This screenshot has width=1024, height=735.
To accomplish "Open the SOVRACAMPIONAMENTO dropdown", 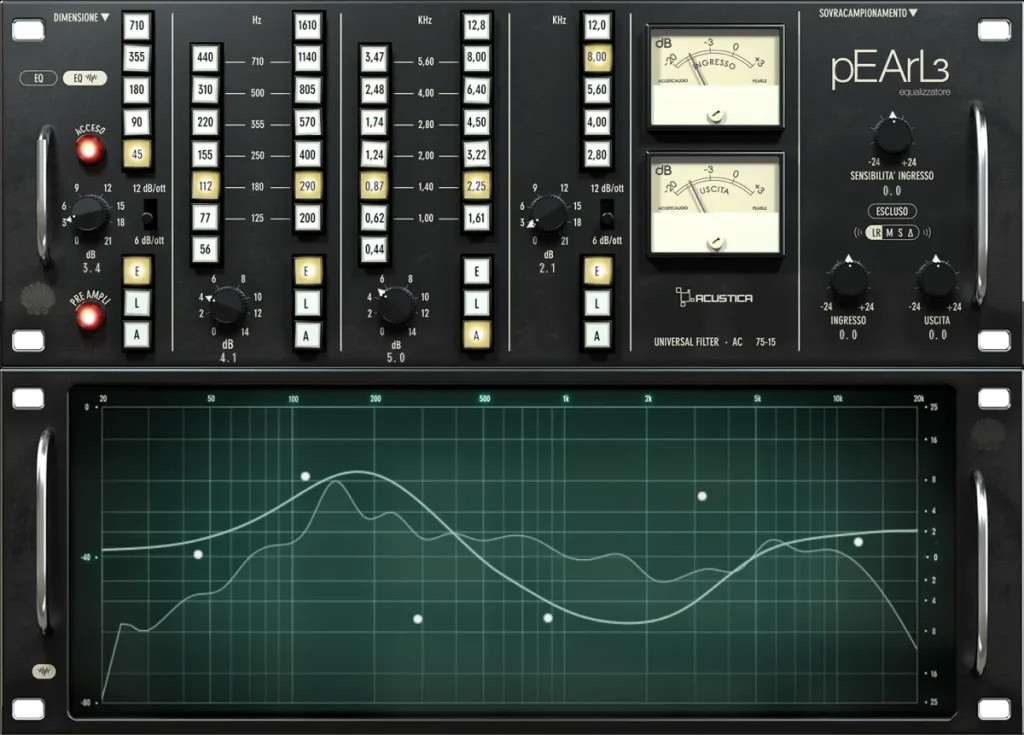I will 866,12.
